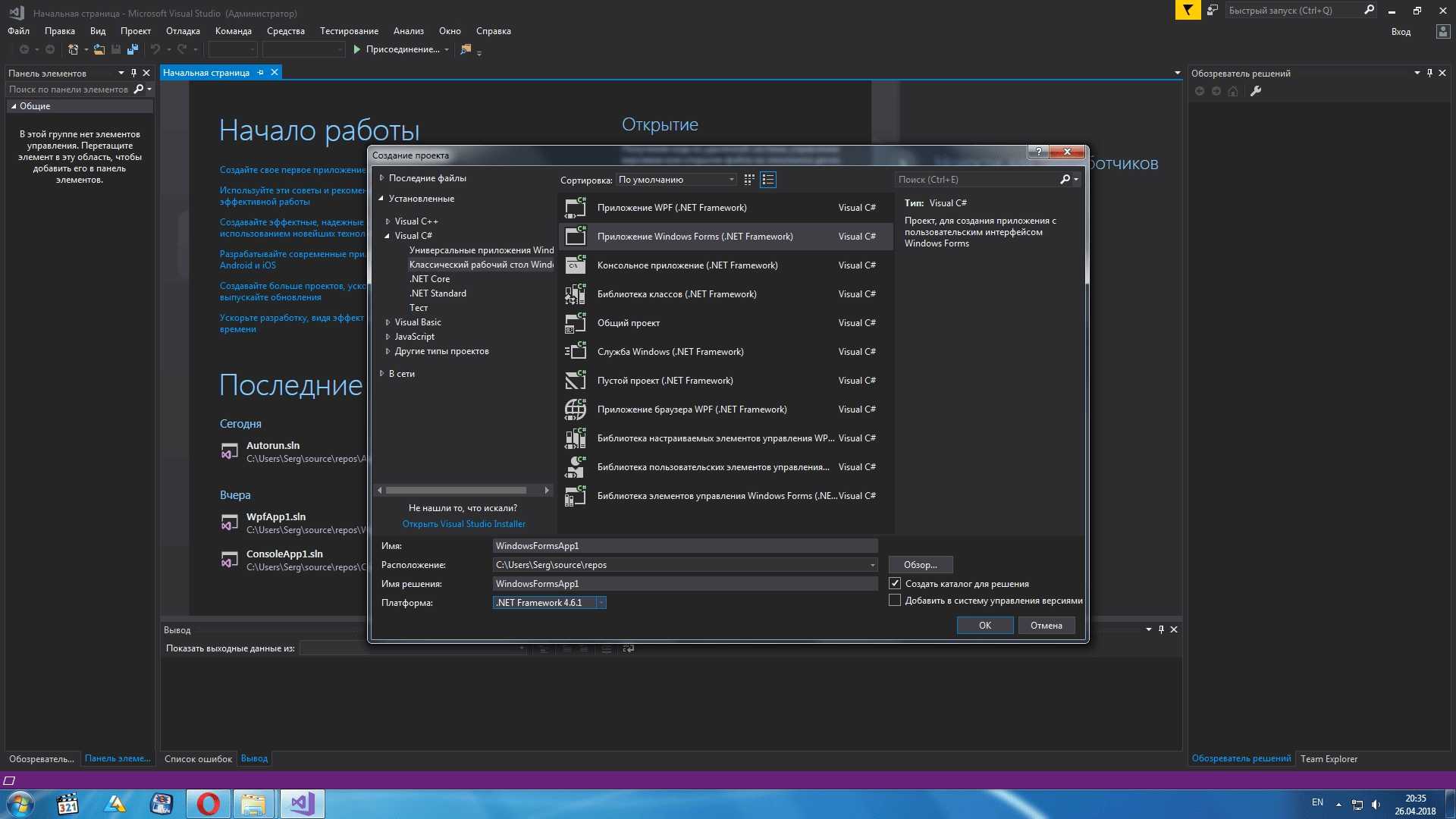Expand the JavaScript tree node
This screenshot has width=1456, height=819.
point(388,337)
